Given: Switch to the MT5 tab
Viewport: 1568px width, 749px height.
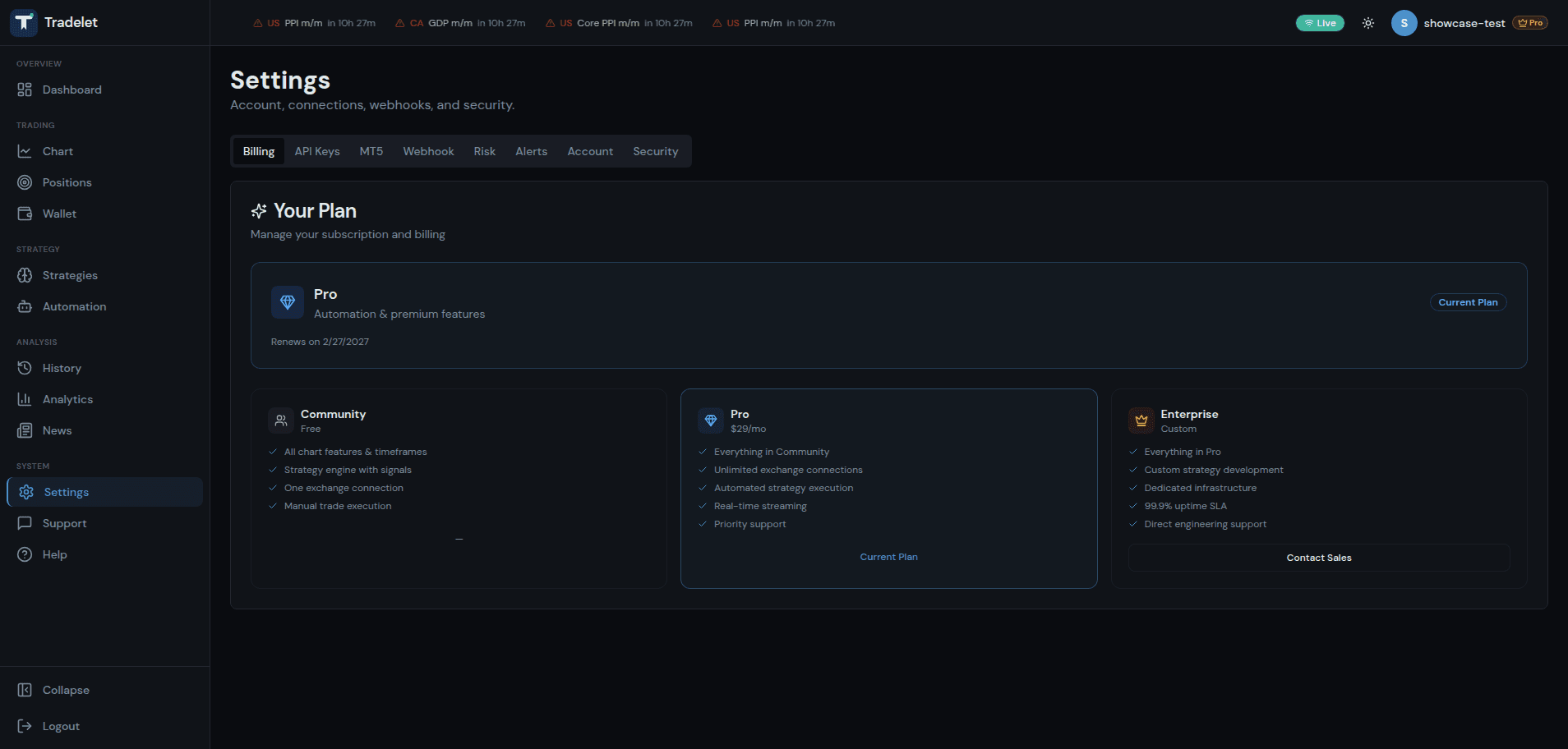Looking at the screenshot, I should [371, 151].
